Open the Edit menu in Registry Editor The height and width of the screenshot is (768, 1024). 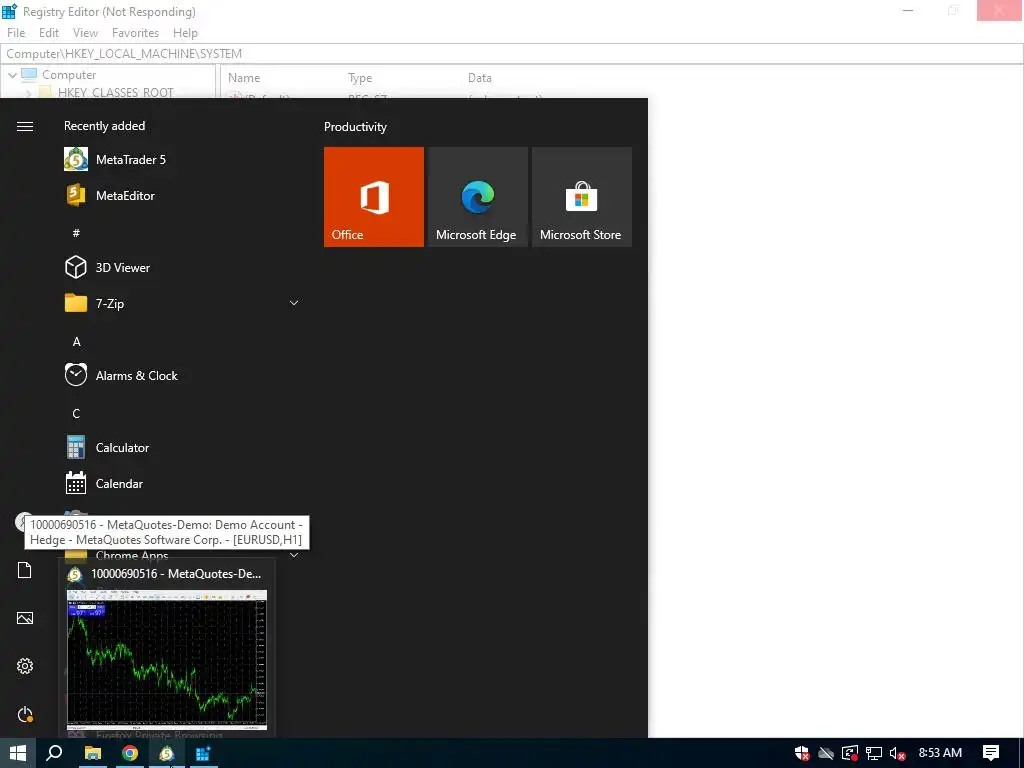coord(49,33)
